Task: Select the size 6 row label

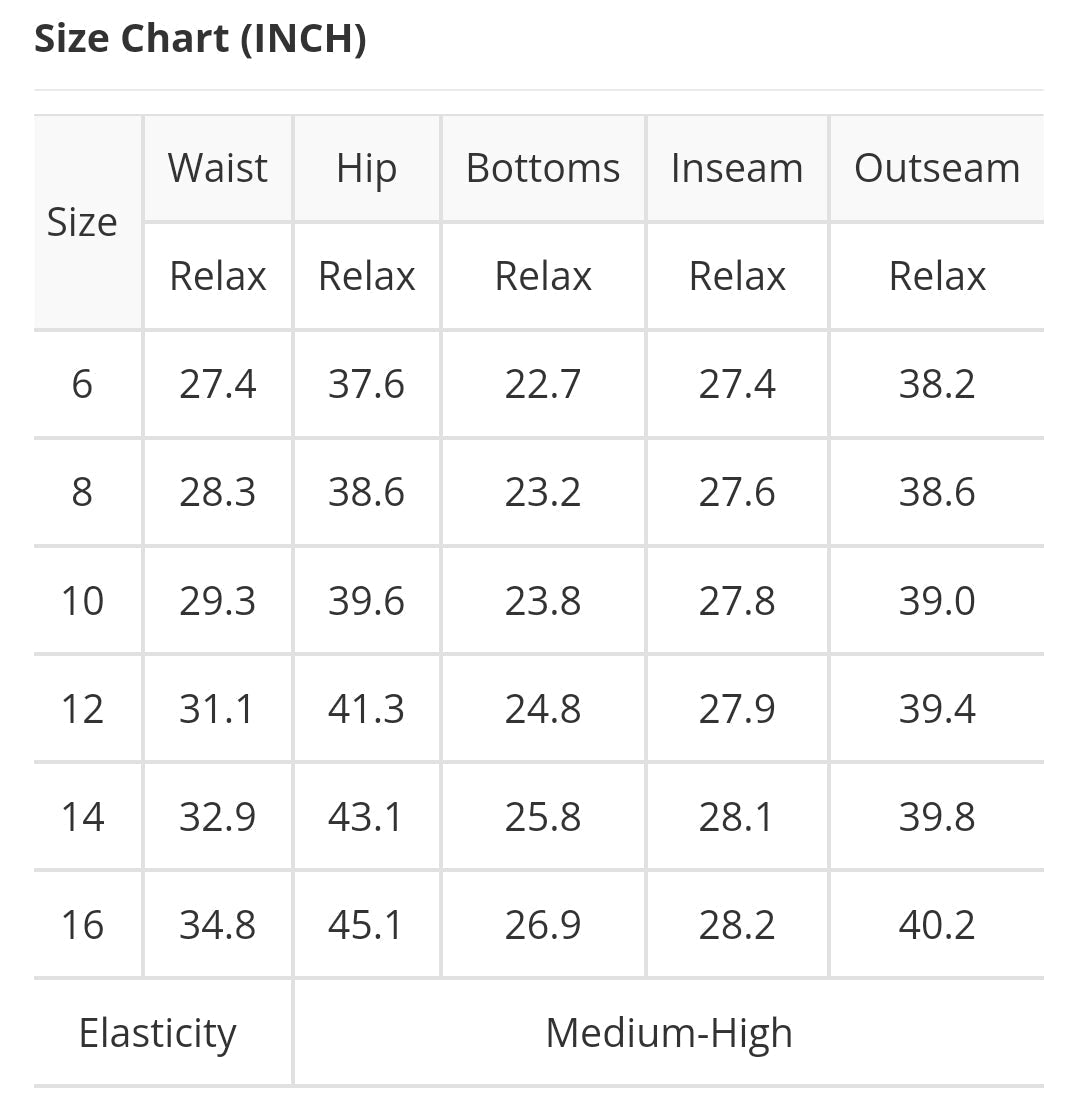Action: pyautogui.click(x=82, y=384)
